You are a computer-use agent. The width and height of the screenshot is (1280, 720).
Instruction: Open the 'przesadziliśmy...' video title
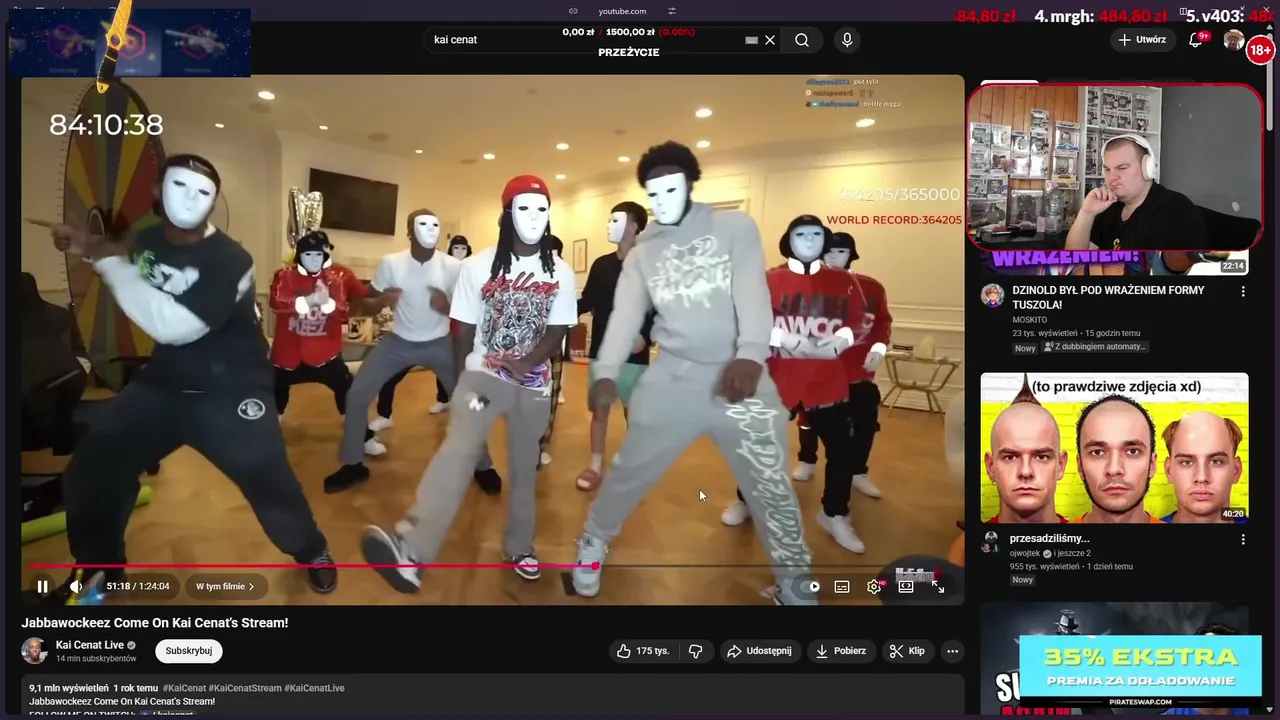[x=1049, y=539]
